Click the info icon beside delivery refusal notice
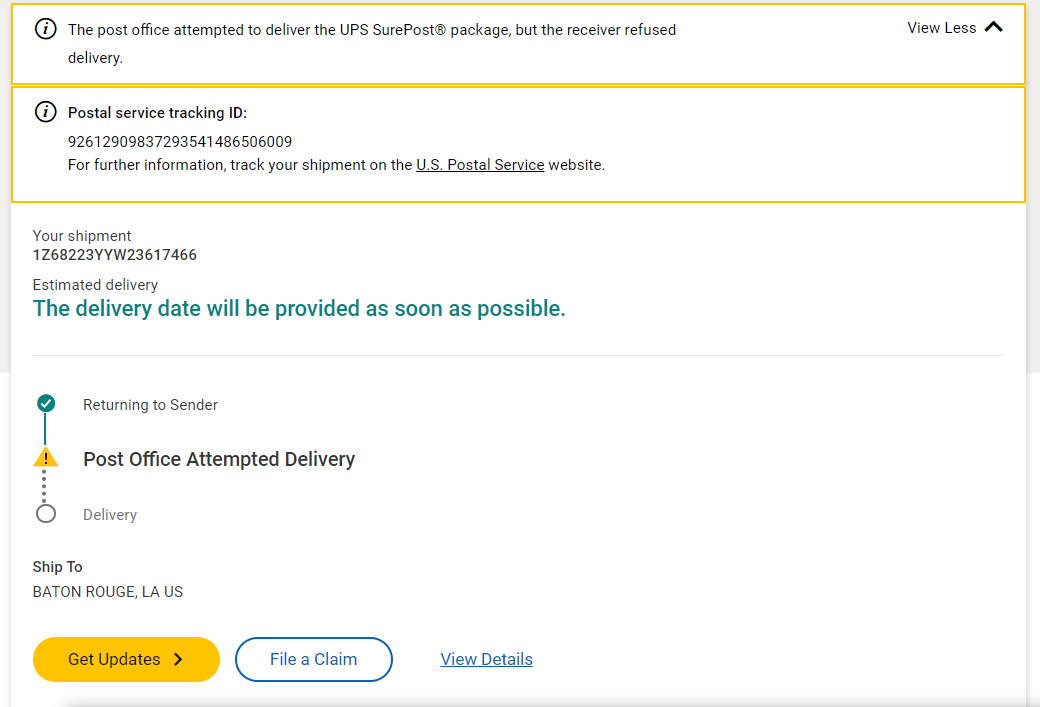 pos(46,29)
